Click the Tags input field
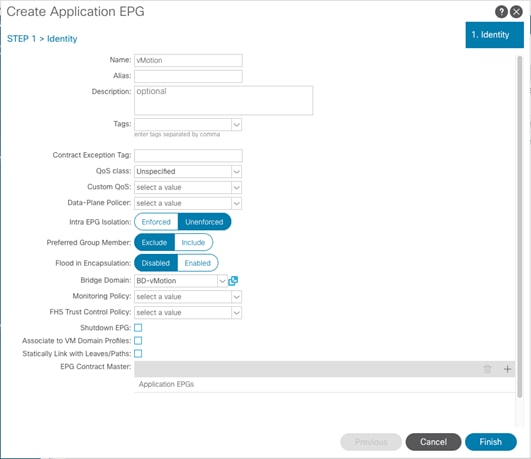This screenshot has height=459, width=531. click(x=183, y=125)
